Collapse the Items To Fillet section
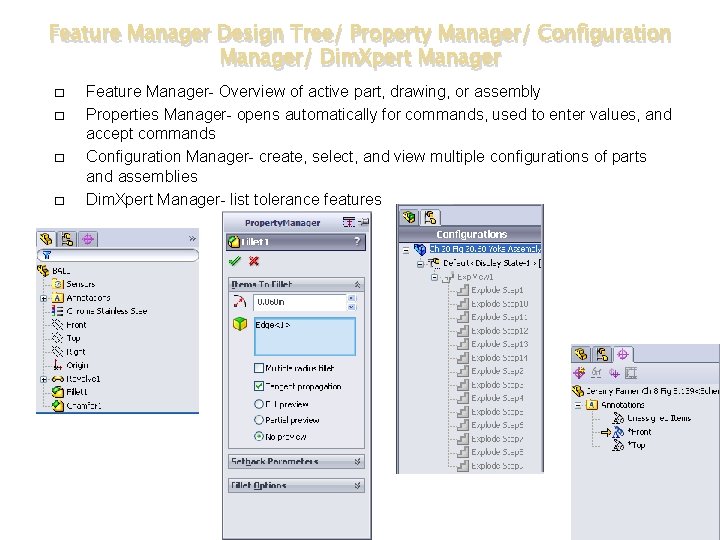 click(x=357, y=285)
